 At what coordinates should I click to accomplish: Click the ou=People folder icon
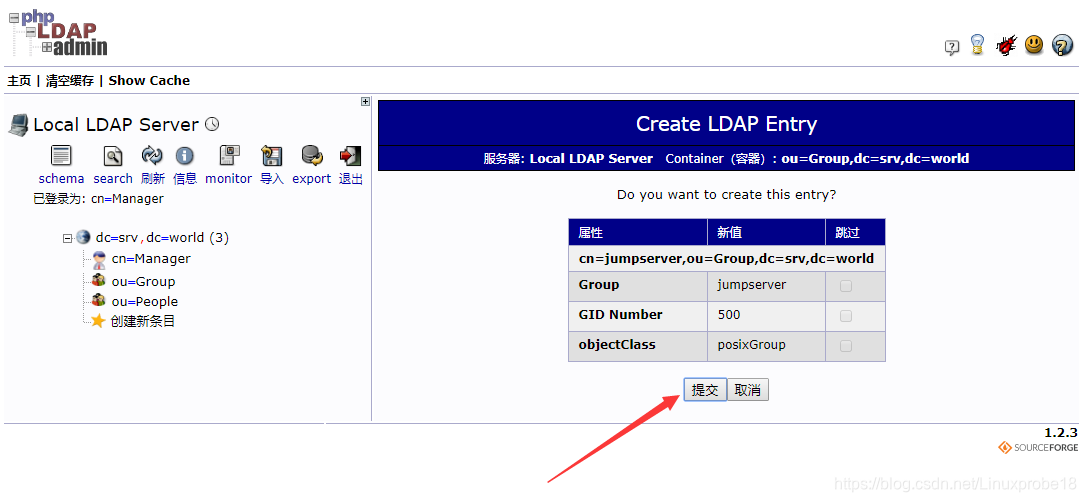tap(99, 301)
